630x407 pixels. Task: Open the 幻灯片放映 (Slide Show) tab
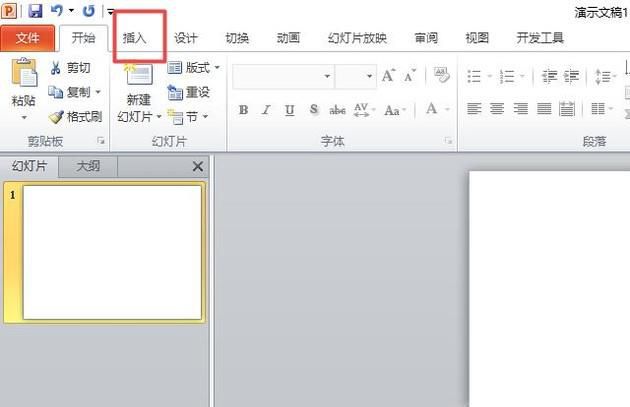(x=357, y=38)
